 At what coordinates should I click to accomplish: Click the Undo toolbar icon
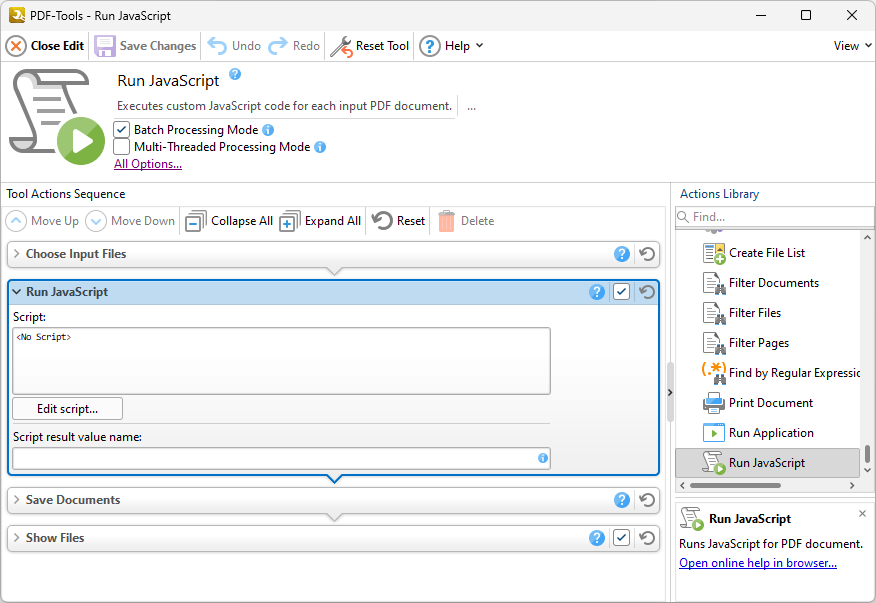pyautogui.click(x=217, y=46)
